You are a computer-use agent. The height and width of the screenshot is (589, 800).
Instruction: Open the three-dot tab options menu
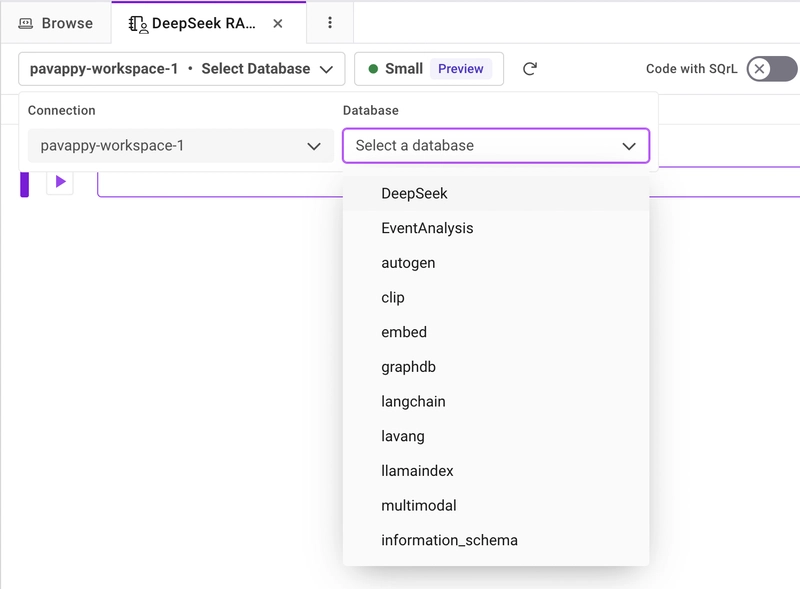(x=330, y=22)
